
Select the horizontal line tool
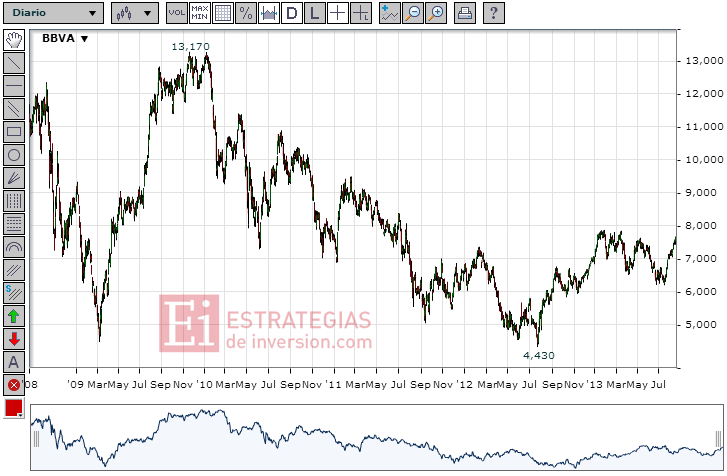click(x=14, y=86)
